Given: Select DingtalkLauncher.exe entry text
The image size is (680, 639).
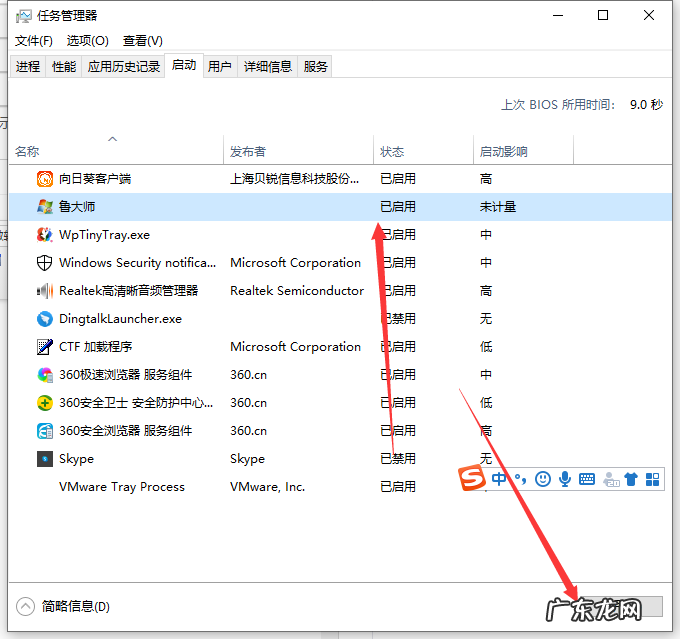Looking at the screenshot, I should coord(121,319).
